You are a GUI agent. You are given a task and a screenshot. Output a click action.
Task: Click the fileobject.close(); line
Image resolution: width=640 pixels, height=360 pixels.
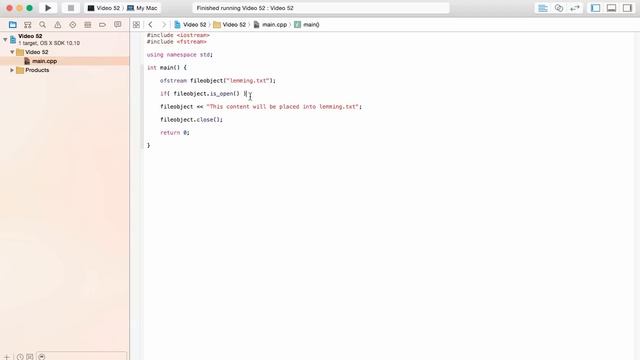[191, 120]
